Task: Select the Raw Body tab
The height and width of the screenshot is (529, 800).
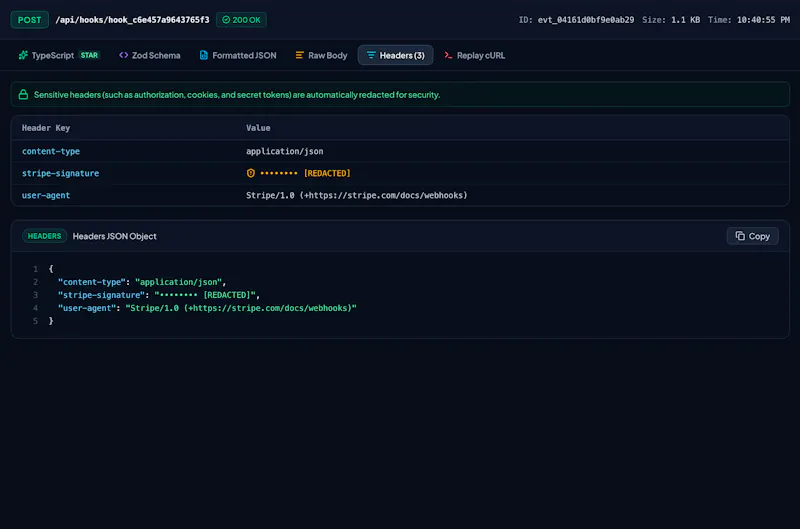Action: [x=321, y=55]
